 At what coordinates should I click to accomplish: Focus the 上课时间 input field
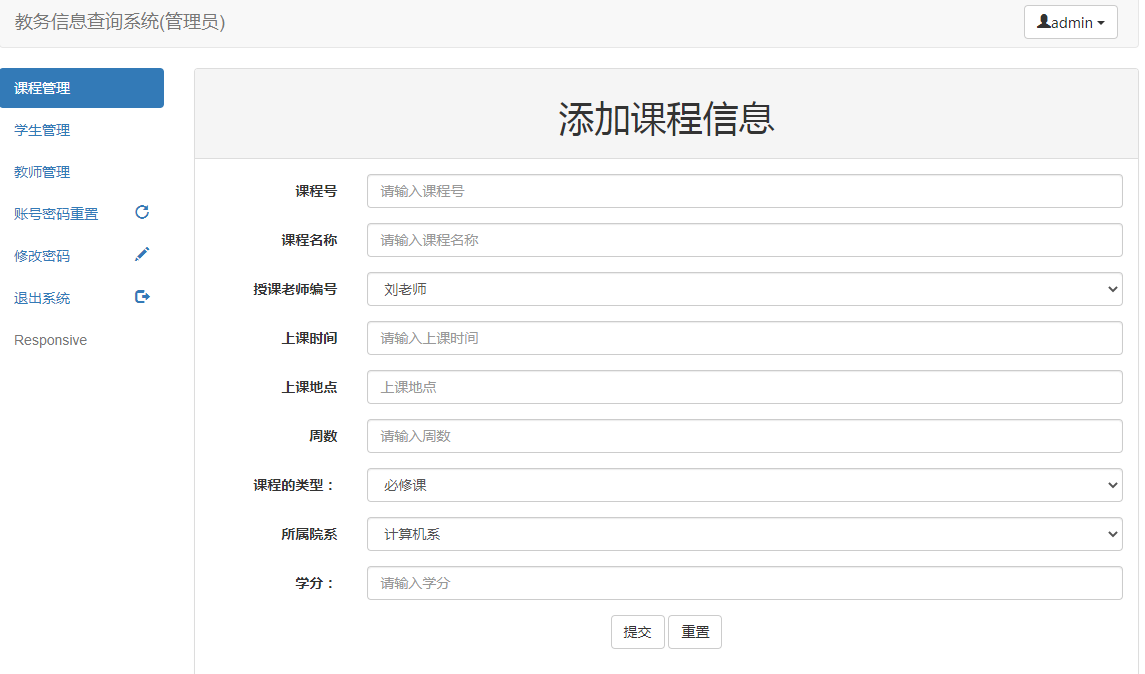[744, 338]
